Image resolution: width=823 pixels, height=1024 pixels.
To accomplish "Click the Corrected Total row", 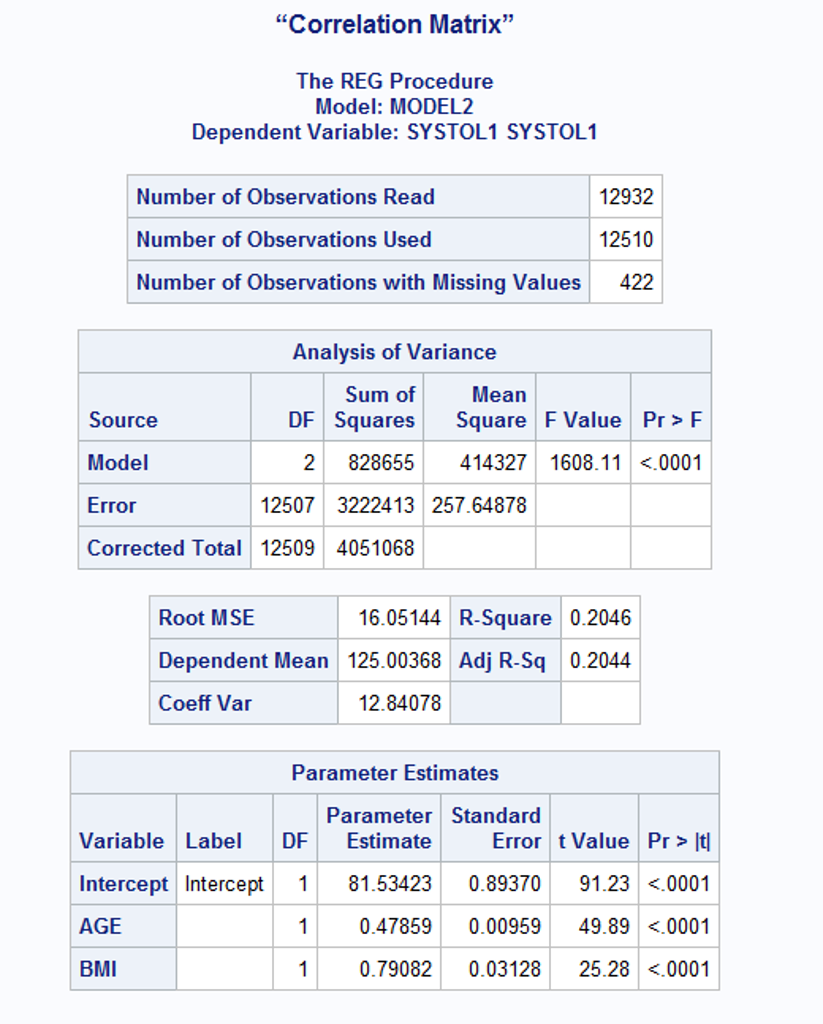I will tap(163, 548).
